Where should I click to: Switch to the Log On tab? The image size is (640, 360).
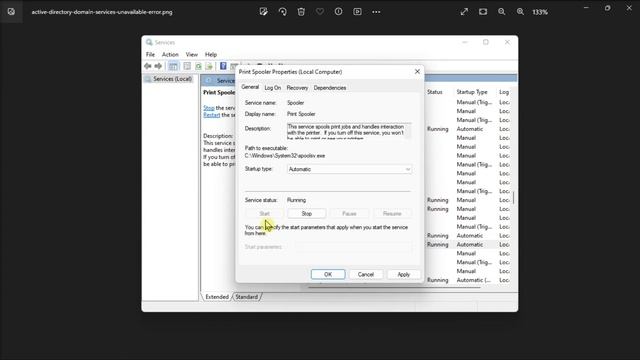pos(272,88)
